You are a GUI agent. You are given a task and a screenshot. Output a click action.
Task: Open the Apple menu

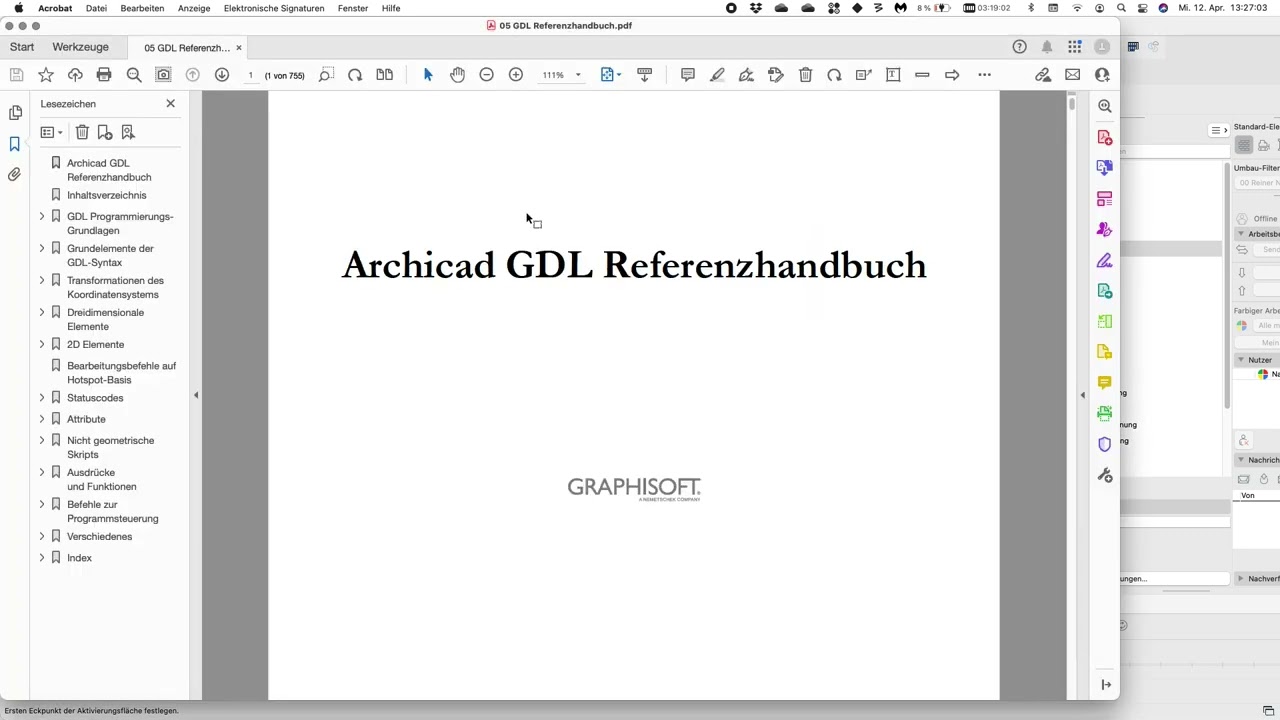point(19,8)
